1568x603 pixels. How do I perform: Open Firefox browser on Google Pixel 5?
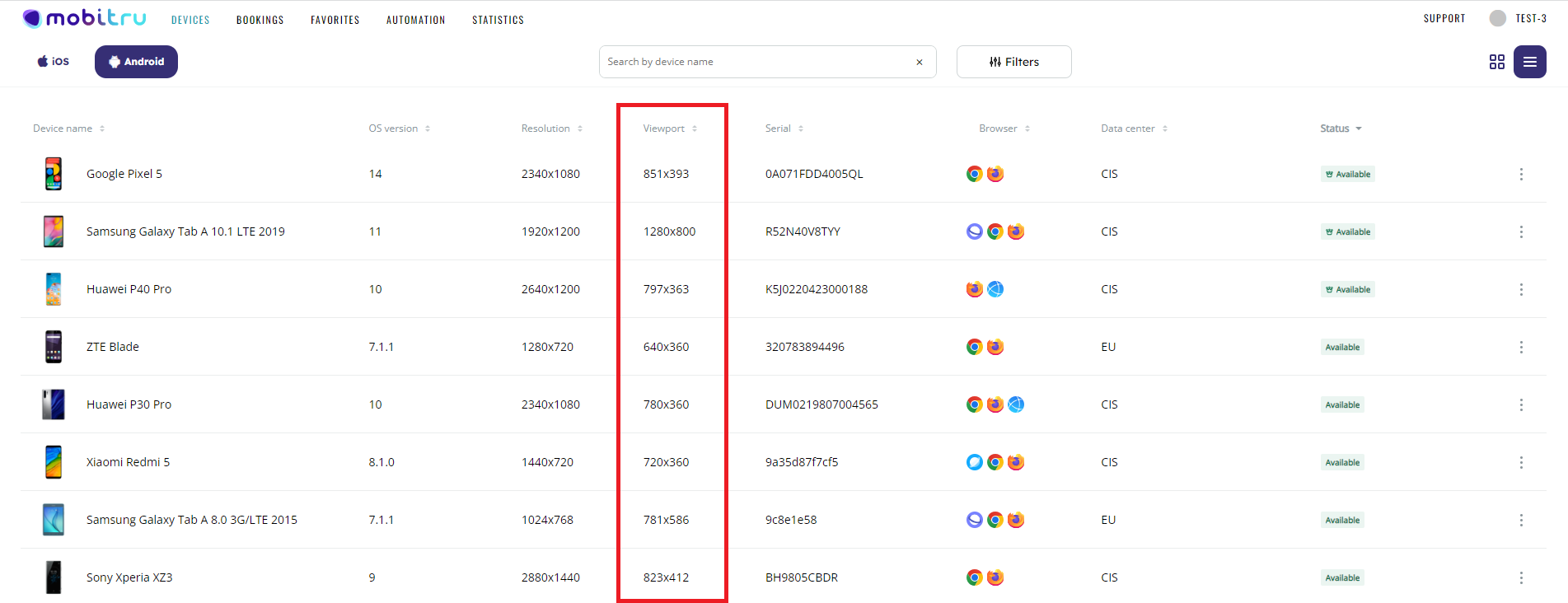995,174
